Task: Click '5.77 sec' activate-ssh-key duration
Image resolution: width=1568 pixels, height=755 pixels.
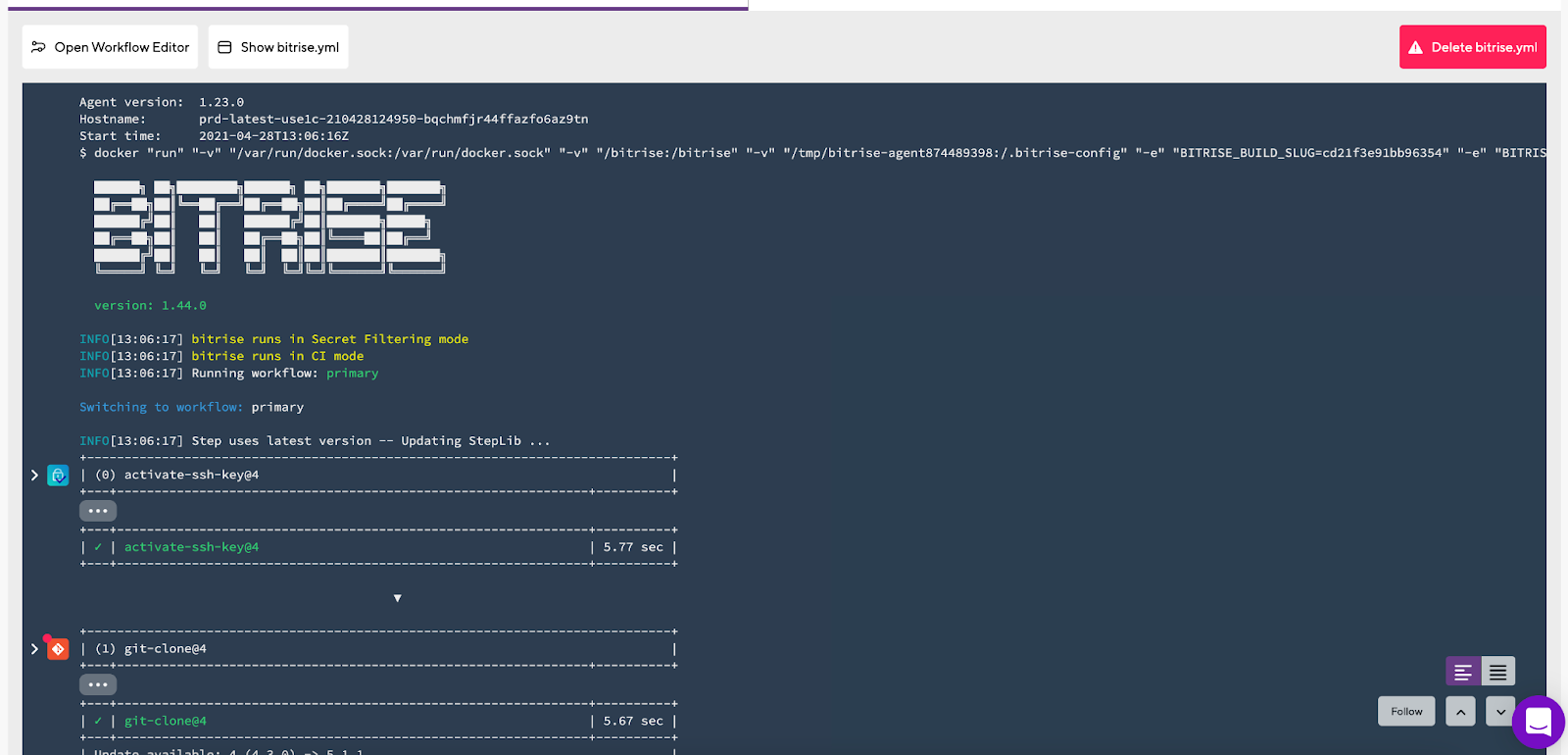Action: pyautogui.click(x=633, y=547)
